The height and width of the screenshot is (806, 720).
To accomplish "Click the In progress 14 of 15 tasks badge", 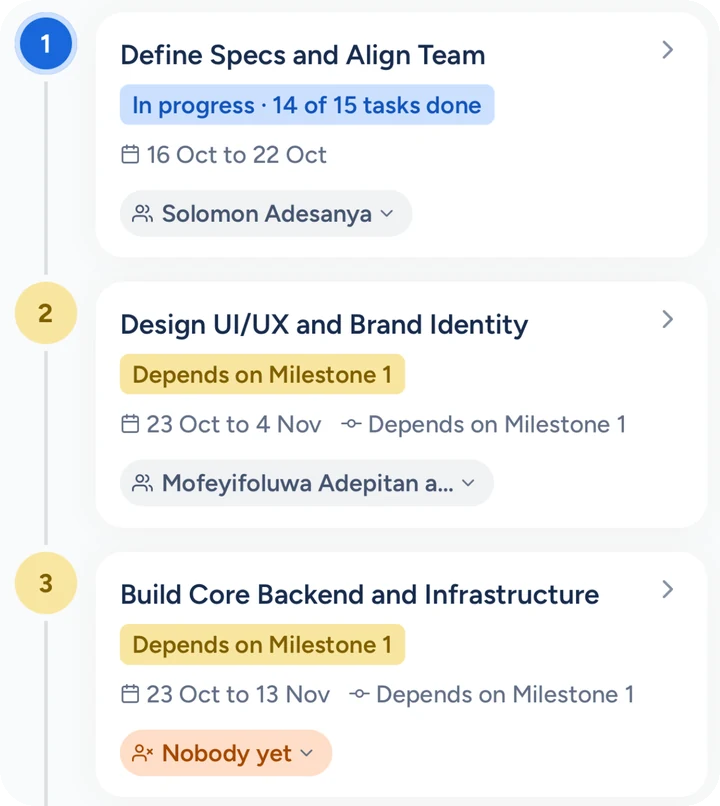I will click(307, 105).
